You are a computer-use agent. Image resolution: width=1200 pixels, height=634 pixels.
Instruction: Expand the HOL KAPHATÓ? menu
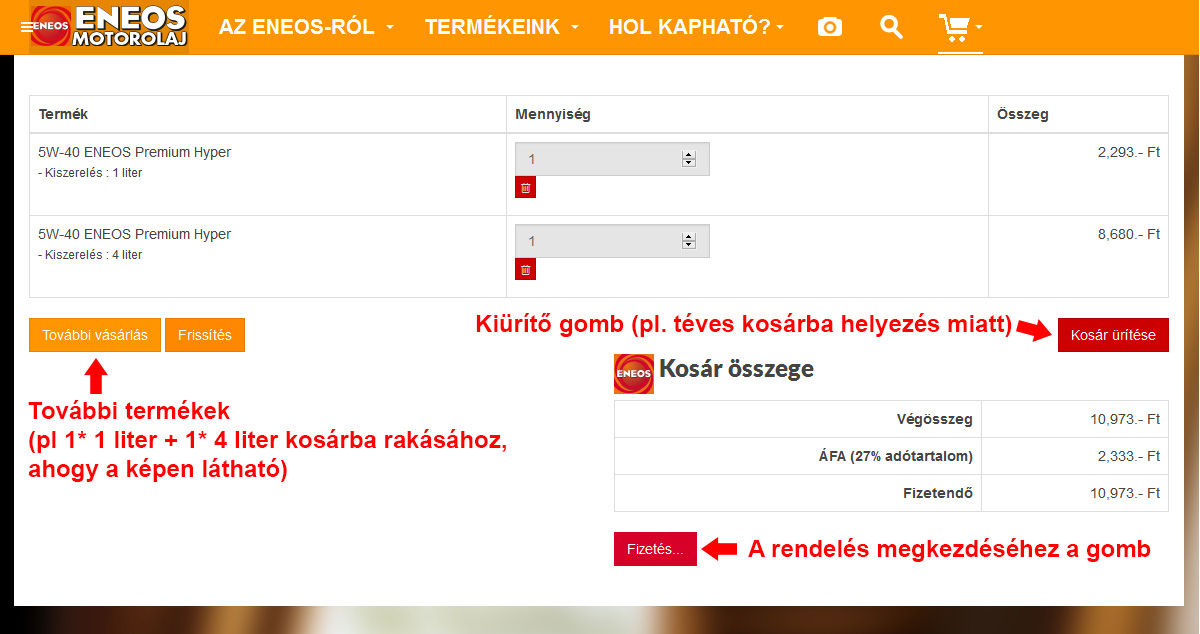coord(696,27)
